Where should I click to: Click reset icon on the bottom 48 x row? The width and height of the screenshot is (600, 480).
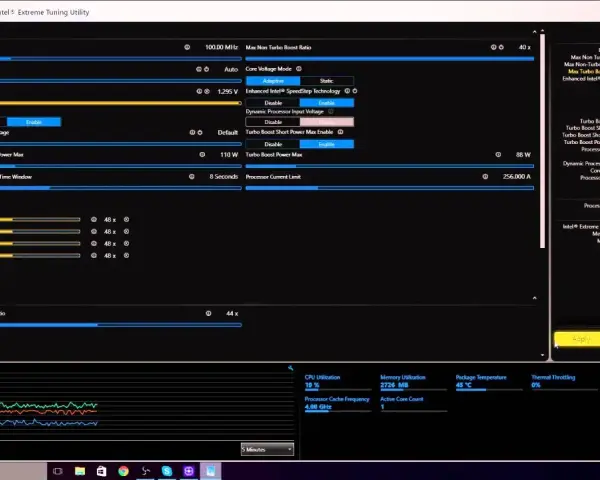(x=126, y=255)
